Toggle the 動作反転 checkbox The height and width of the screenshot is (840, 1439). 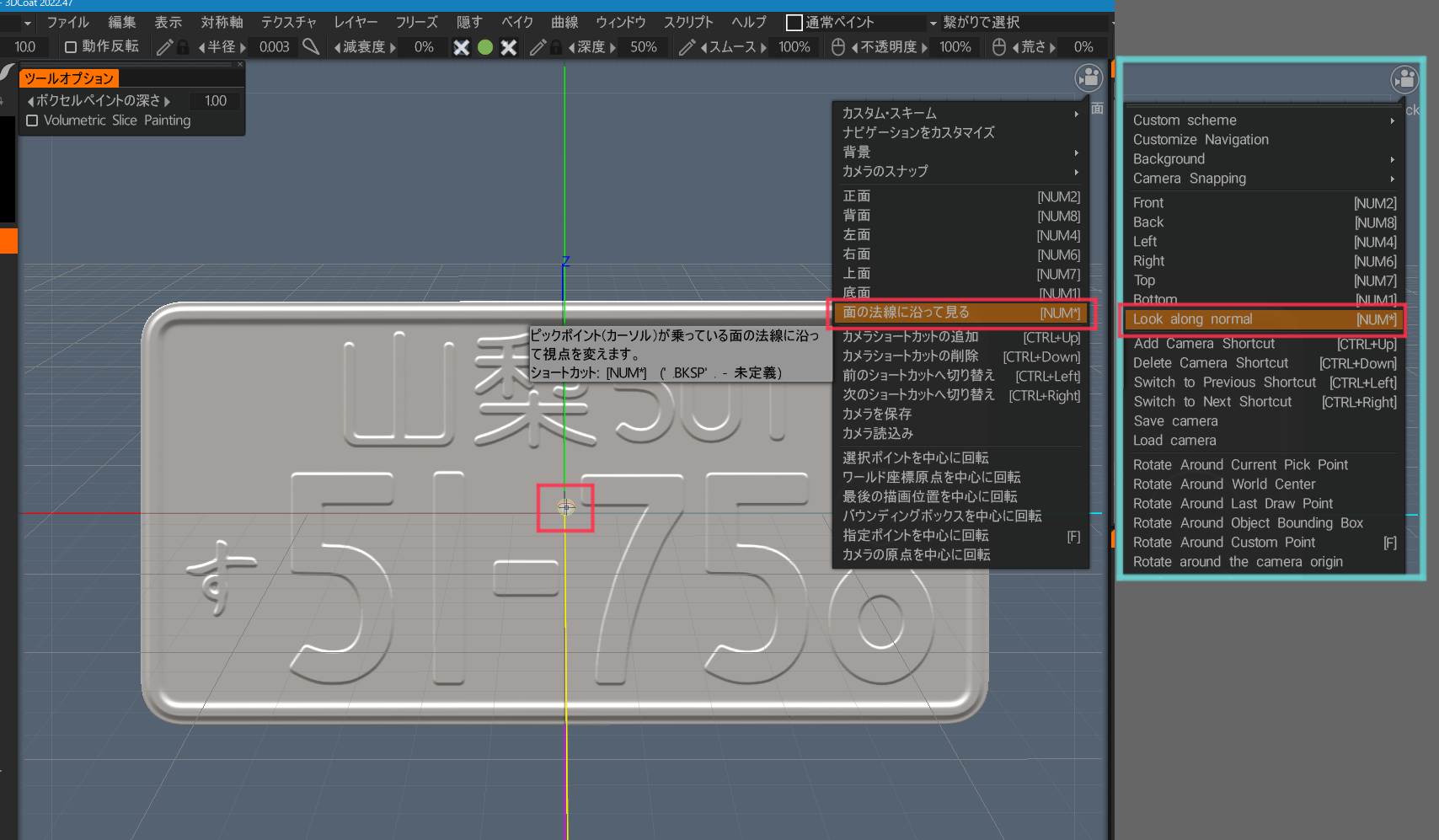[71, 47]
